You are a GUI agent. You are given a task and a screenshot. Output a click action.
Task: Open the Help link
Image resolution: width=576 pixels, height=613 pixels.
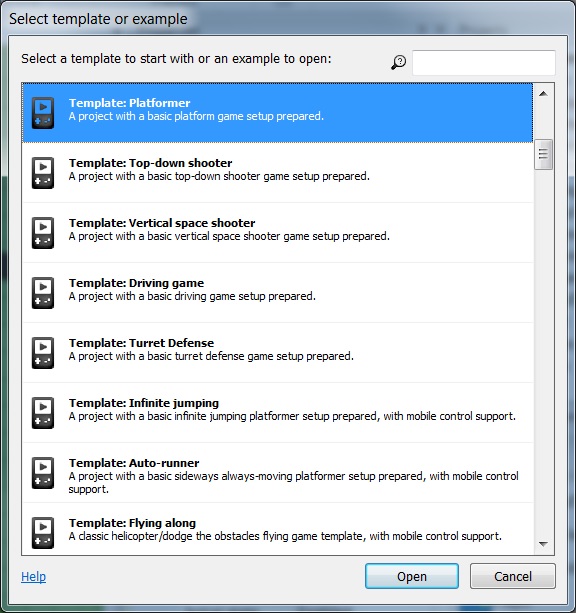pos(33,576)
